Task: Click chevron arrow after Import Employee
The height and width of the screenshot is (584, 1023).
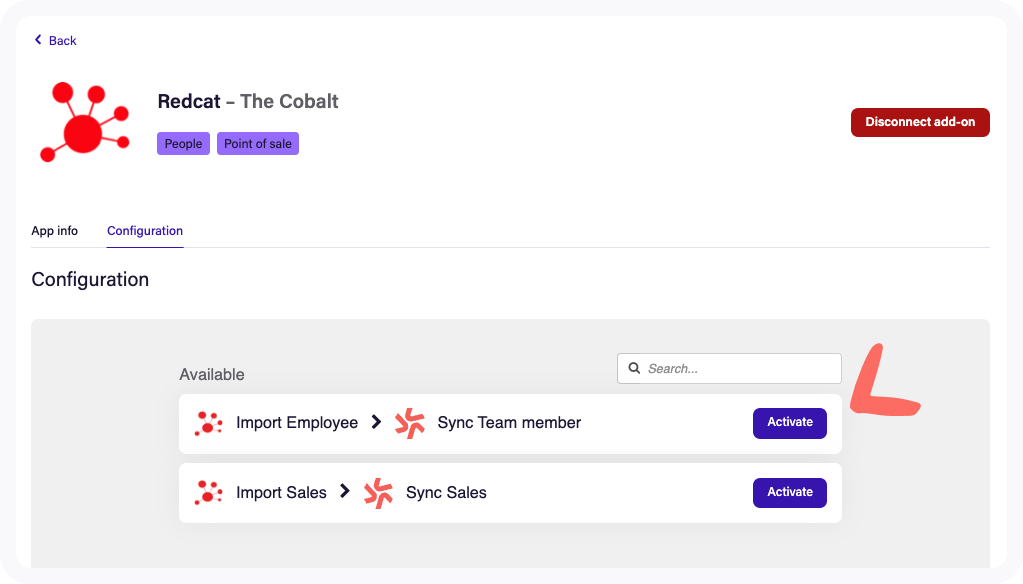Action: point(376,422)
